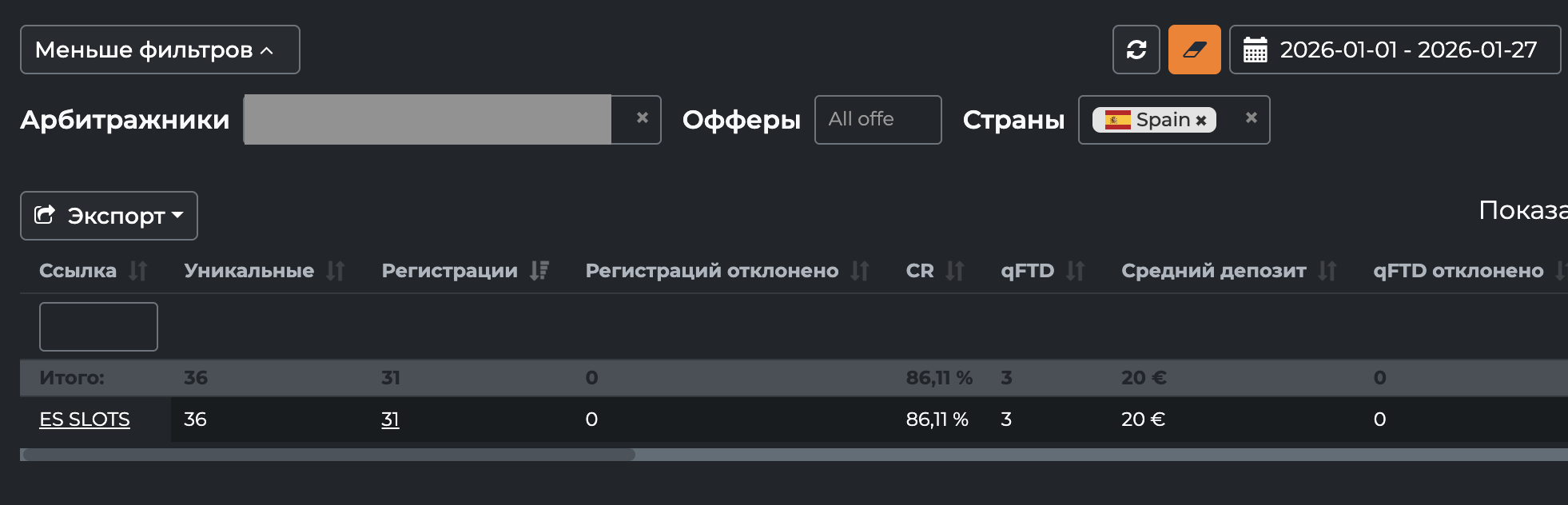Clear all selected countries in Страны
Screen dimensions: 1568x505
click(1251, 118)
